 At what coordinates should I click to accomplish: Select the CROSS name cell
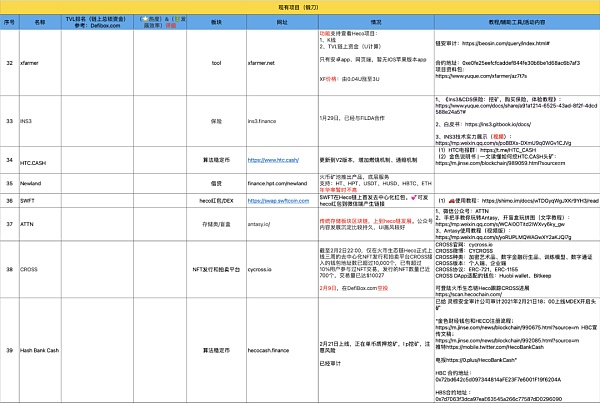tap(40, 270)
